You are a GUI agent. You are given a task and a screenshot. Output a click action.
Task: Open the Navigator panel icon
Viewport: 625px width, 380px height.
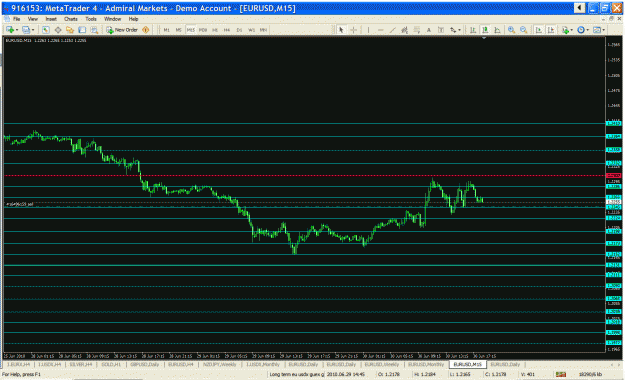[x=70, y=30]
